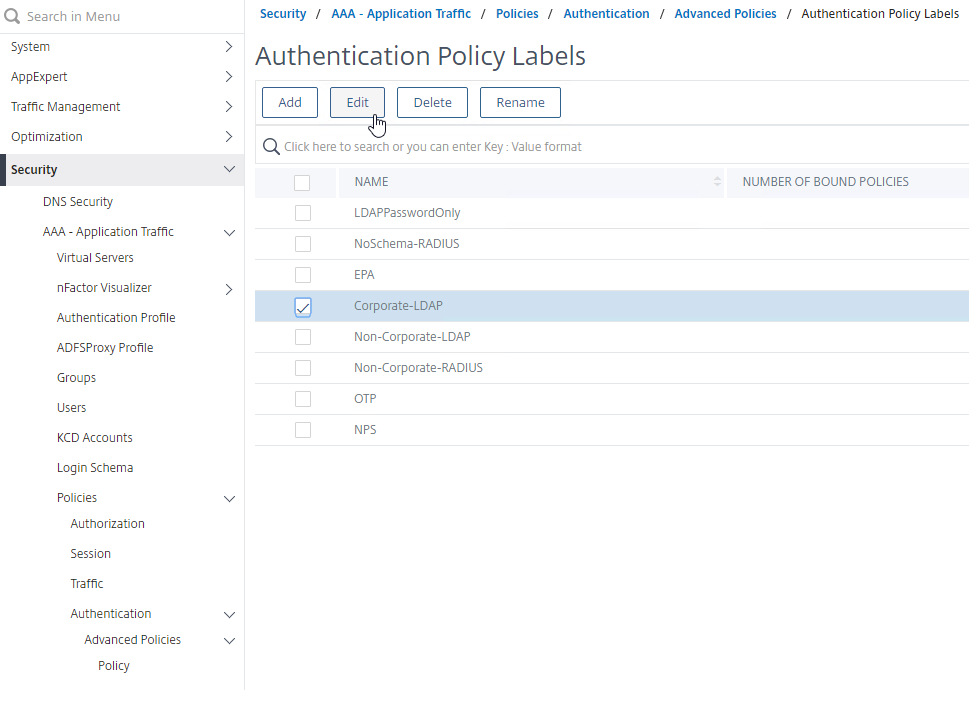Expand nFactor Visualizer submenu arrow
The image size is (969, 720).
pos(229,289)
